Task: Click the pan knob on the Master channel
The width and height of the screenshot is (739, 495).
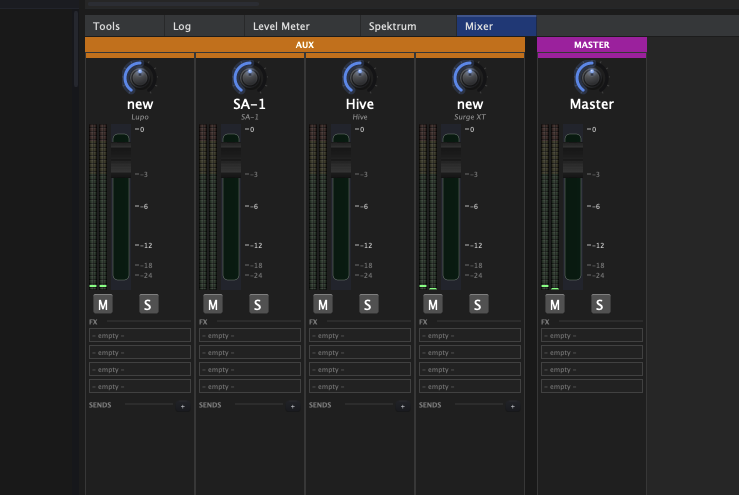Action: 591,77
